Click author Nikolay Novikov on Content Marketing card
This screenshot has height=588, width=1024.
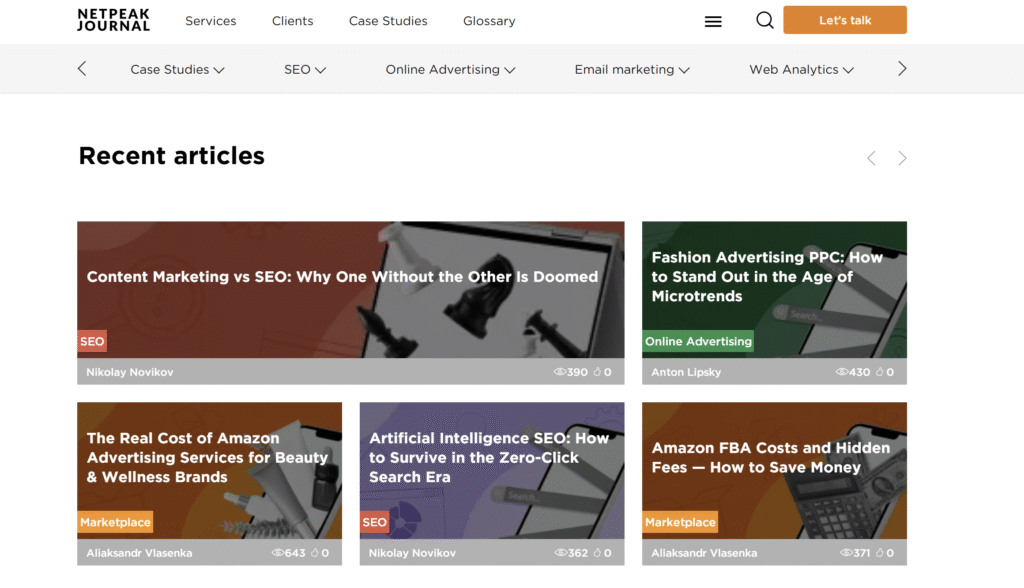click(x=130, y=372)
